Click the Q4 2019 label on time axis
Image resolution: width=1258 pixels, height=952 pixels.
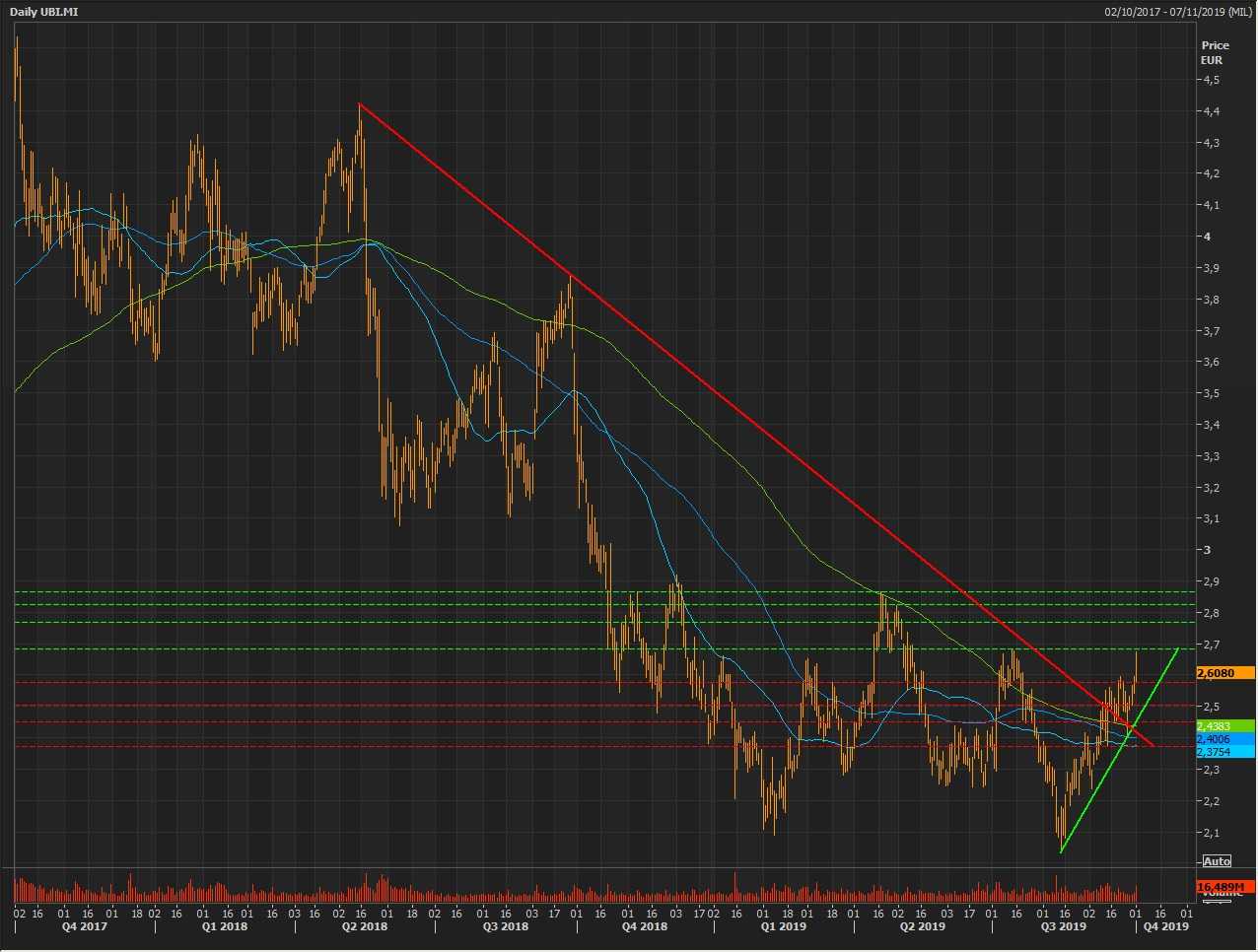tap(1166, 926)
